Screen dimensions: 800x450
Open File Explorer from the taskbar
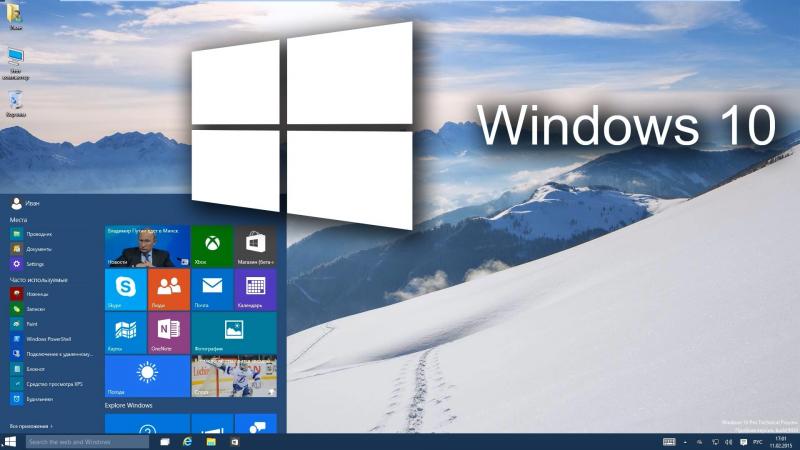pyautogui.click(x=211, y=442)
